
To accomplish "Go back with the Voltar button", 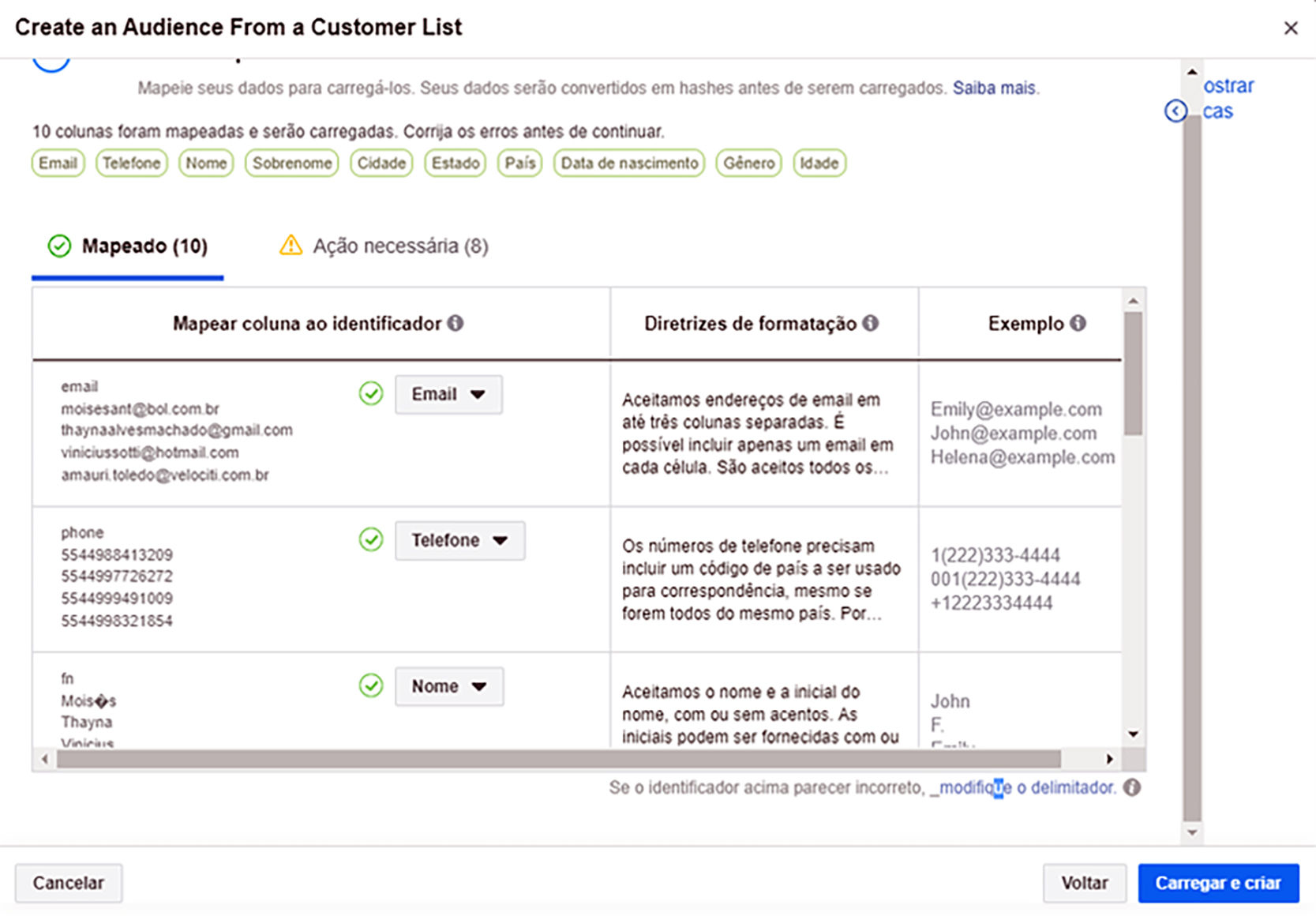I will click(x=1085, y=883).
